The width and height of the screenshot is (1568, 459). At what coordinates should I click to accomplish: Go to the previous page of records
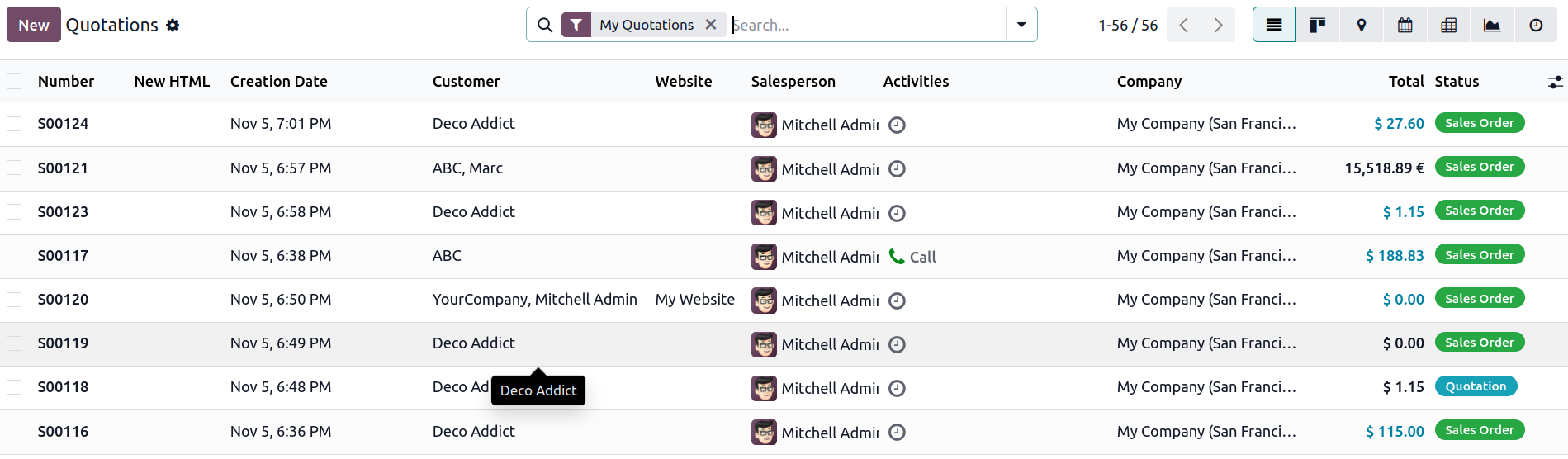[1184, 25]
